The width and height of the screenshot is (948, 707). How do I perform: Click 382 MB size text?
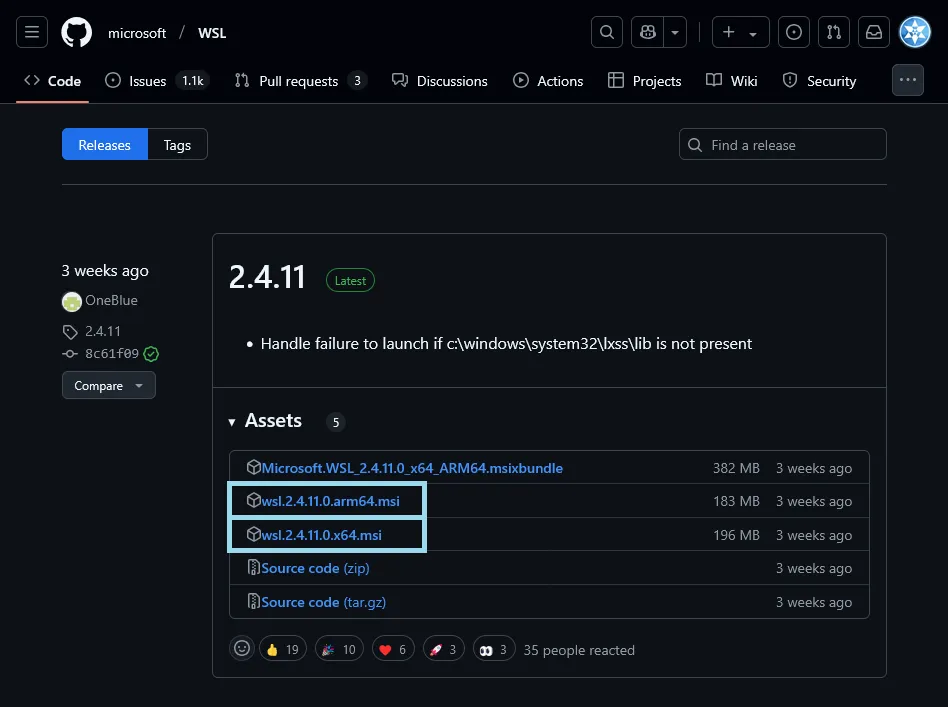point(736,469)
